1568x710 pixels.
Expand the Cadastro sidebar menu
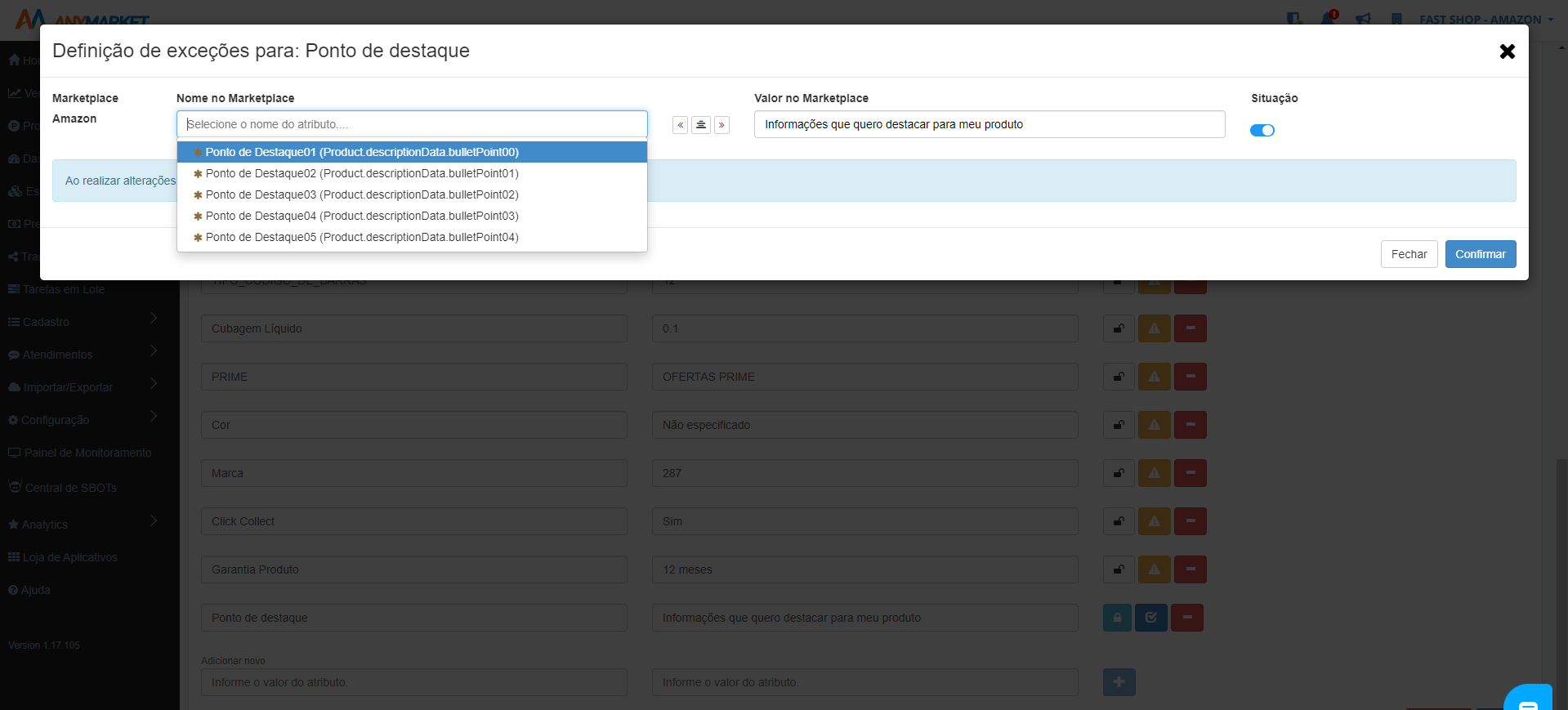(82, 322)
